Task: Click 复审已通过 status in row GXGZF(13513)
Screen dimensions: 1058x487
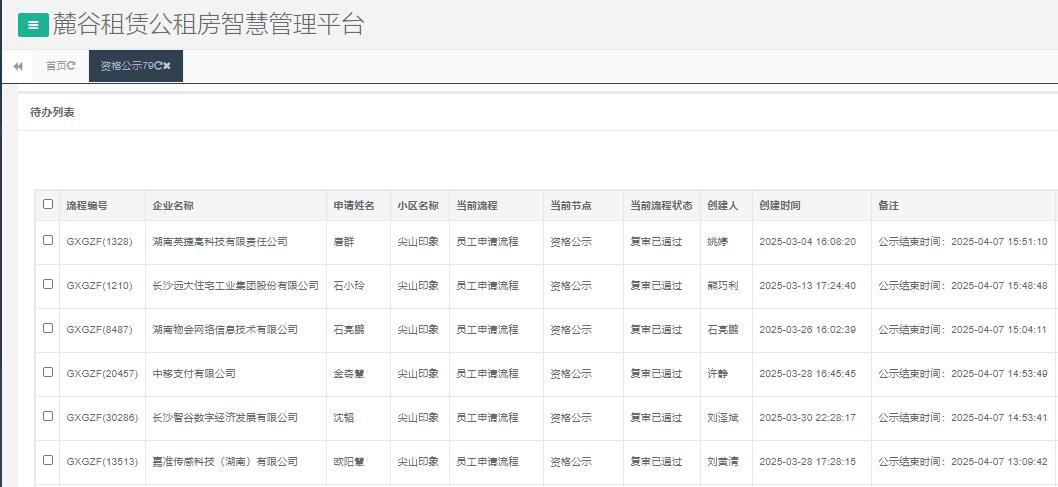Action: click(656, 462)
